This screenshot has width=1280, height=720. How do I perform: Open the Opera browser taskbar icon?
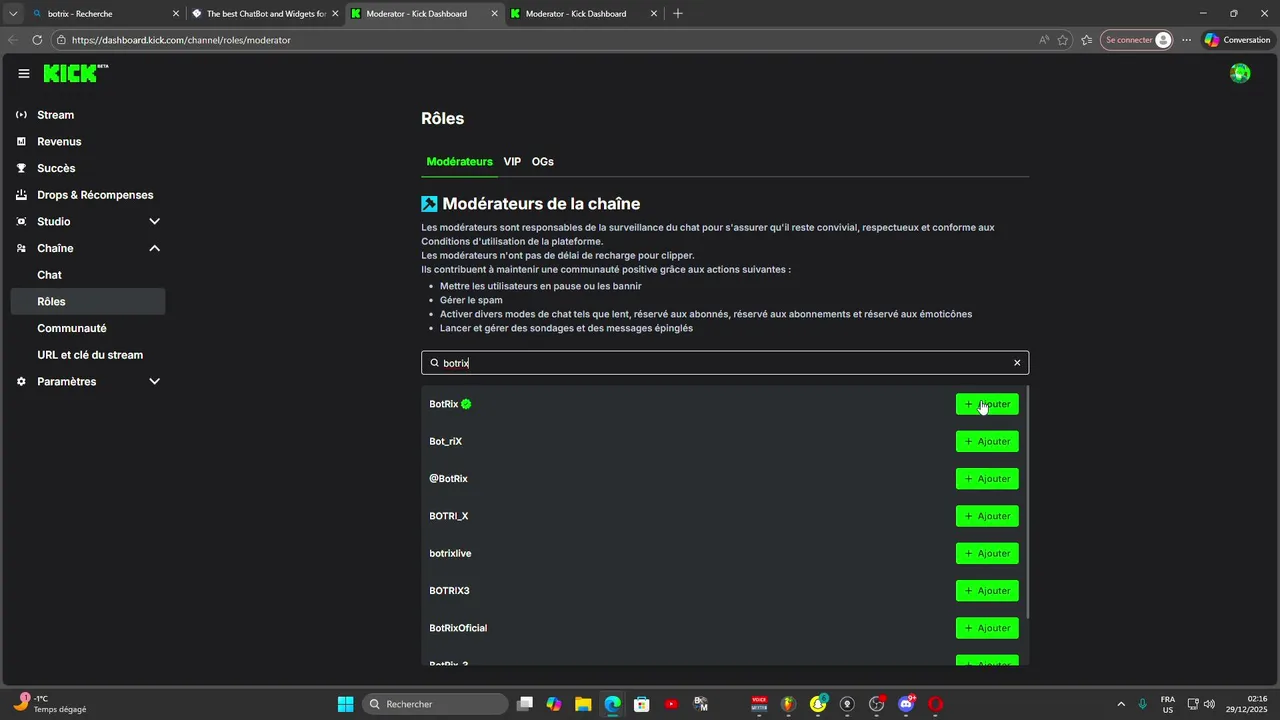point(935,704)
